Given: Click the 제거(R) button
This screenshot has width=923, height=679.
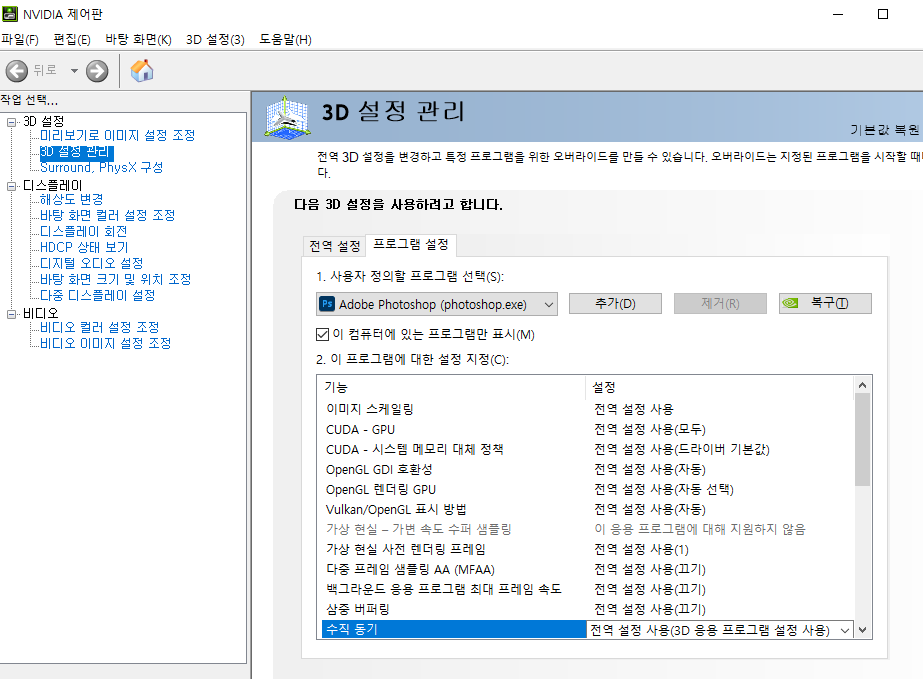Looking at the screenshot, I should [x=720, y=304].
